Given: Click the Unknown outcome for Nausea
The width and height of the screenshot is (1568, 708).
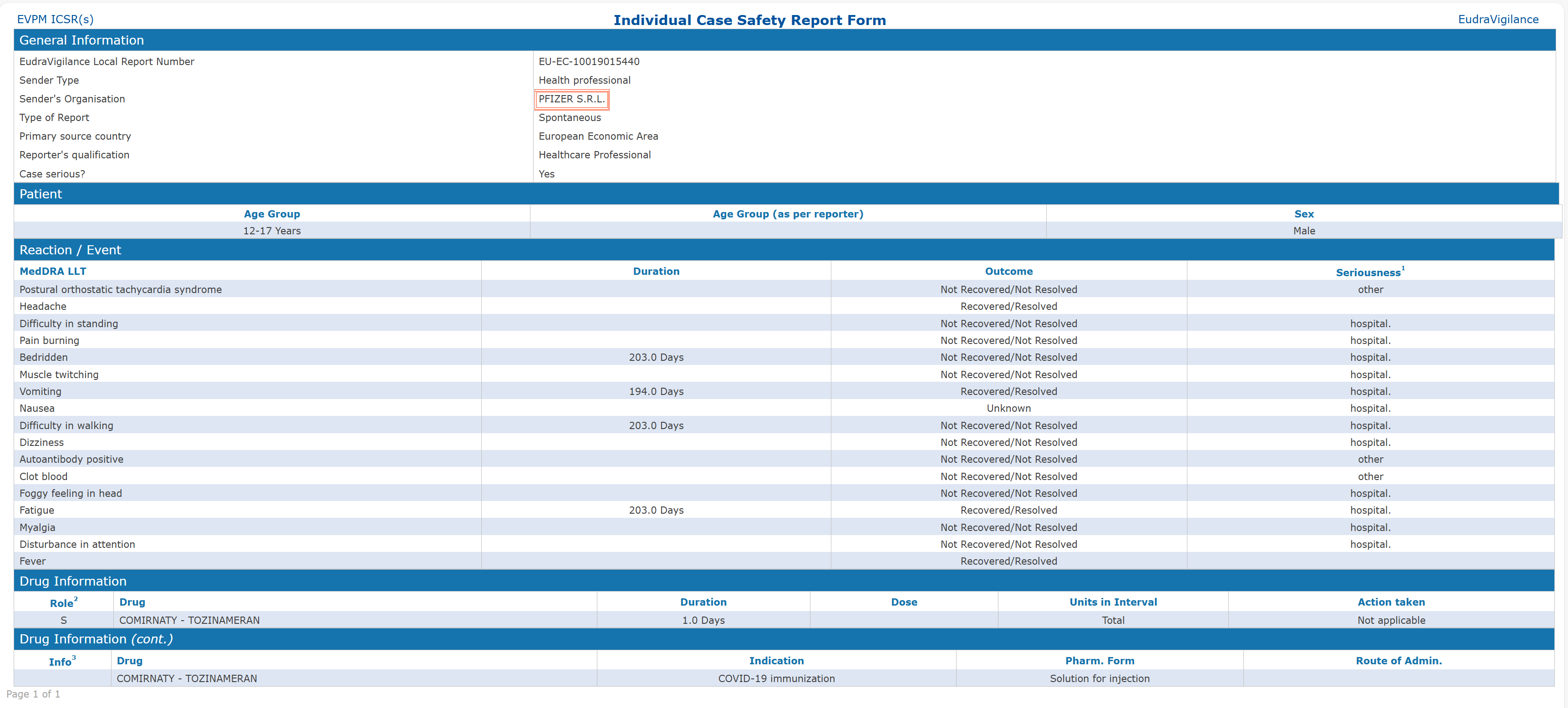Looking at the screenshot, I should (x=1008, y=409).
